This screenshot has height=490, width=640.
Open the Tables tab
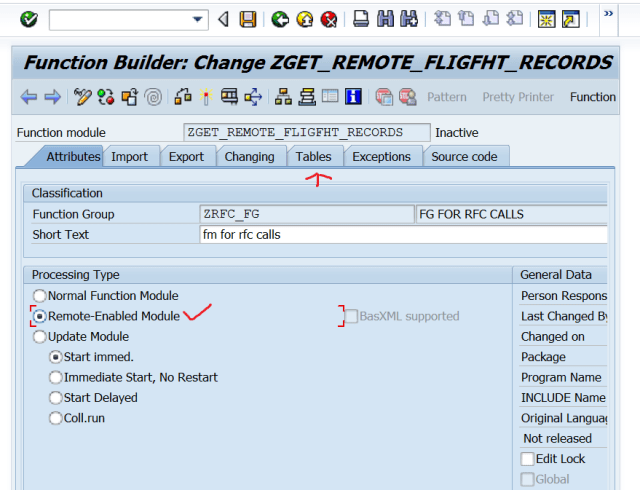click(x=313, y=157)
